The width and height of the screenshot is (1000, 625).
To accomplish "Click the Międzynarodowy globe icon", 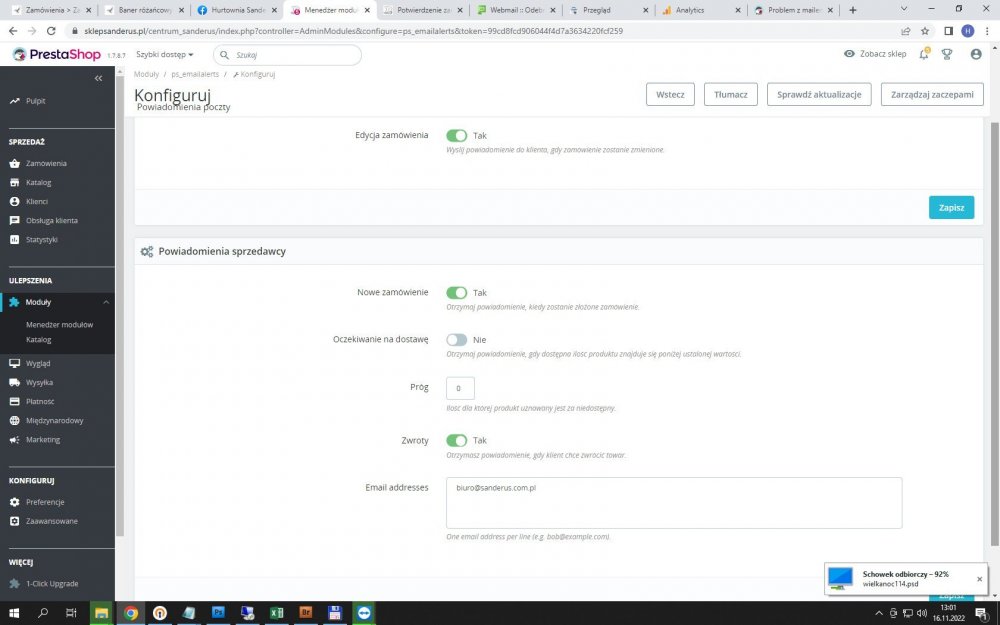I will click(15, 421).
